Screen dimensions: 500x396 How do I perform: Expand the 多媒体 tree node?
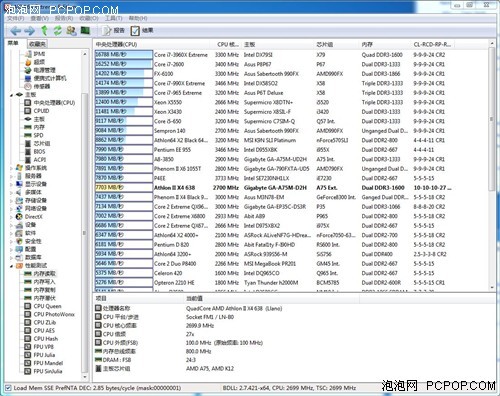coord(12,192)
